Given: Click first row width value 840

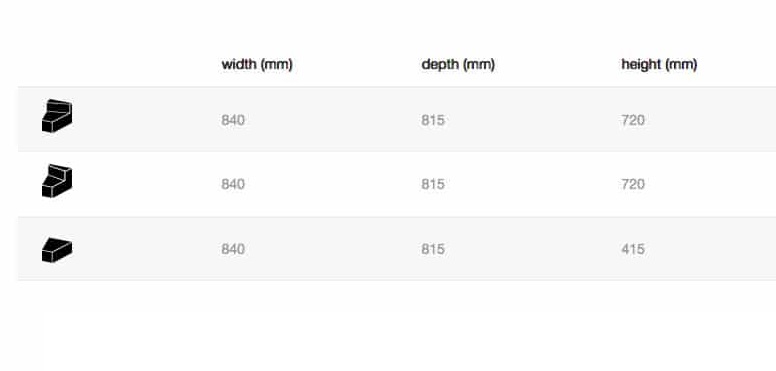Looking at the screenshot, I should 233,120.
